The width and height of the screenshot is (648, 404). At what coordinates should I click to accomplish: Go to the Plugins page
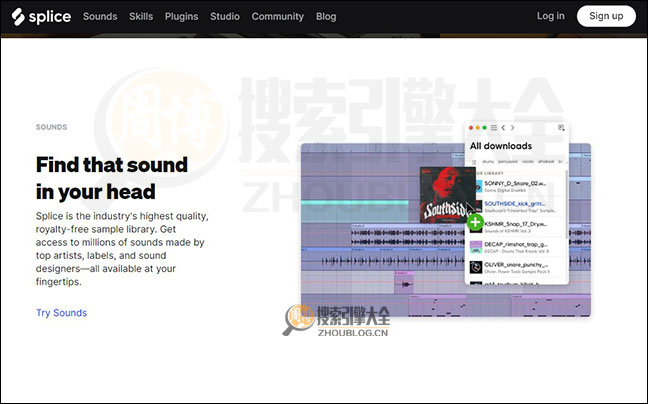(181, 17)
